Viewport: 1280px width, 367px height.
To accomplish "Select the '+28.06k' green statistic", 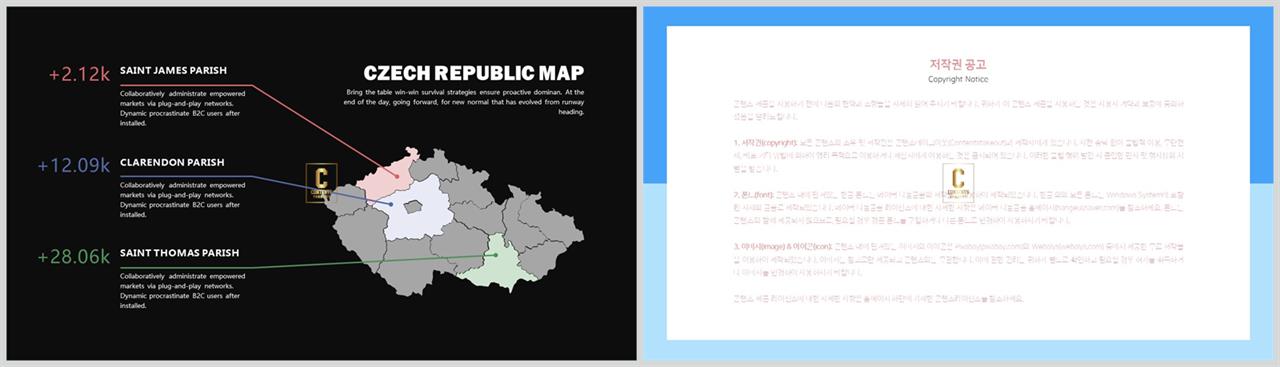I will pyautogui.click(x=73, y=257).
